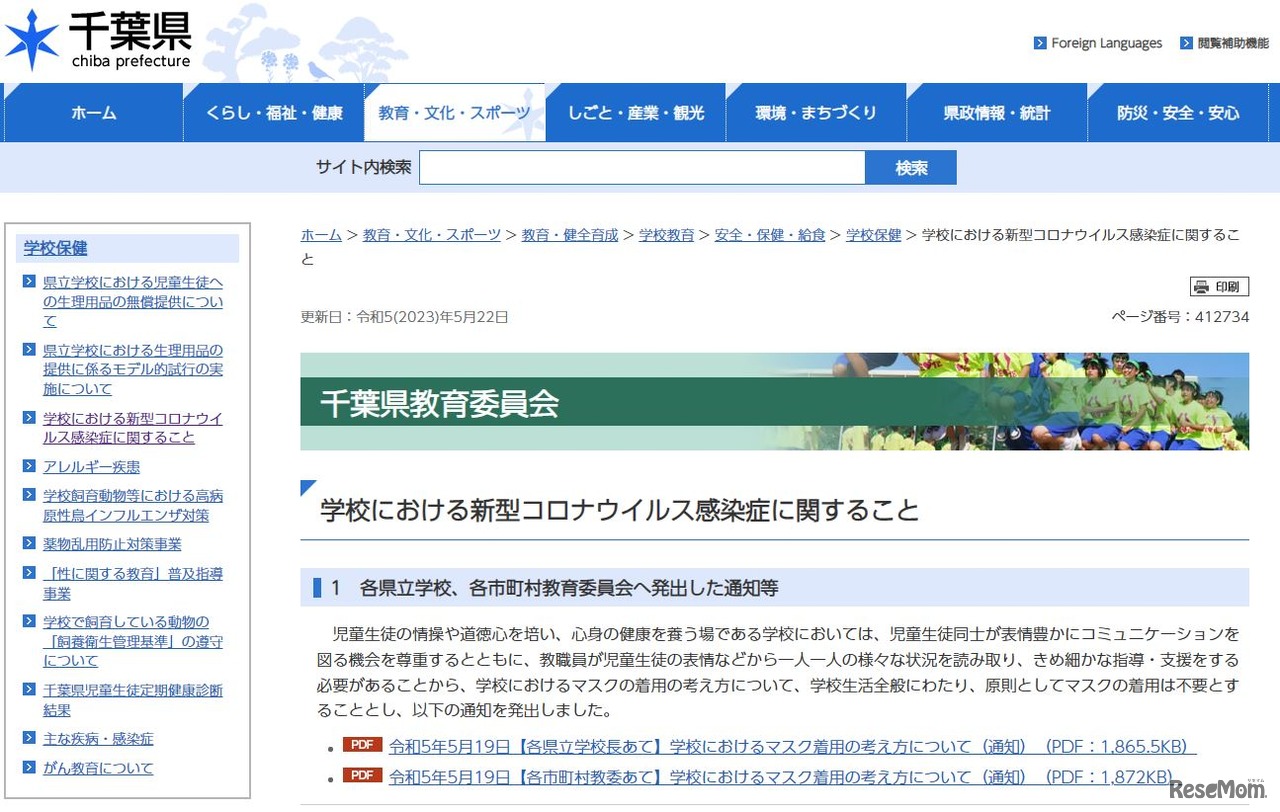Select the 教育・文化・スポーツ navigation tab
The image size is (1280, 812).
click(x=455, y=112)
